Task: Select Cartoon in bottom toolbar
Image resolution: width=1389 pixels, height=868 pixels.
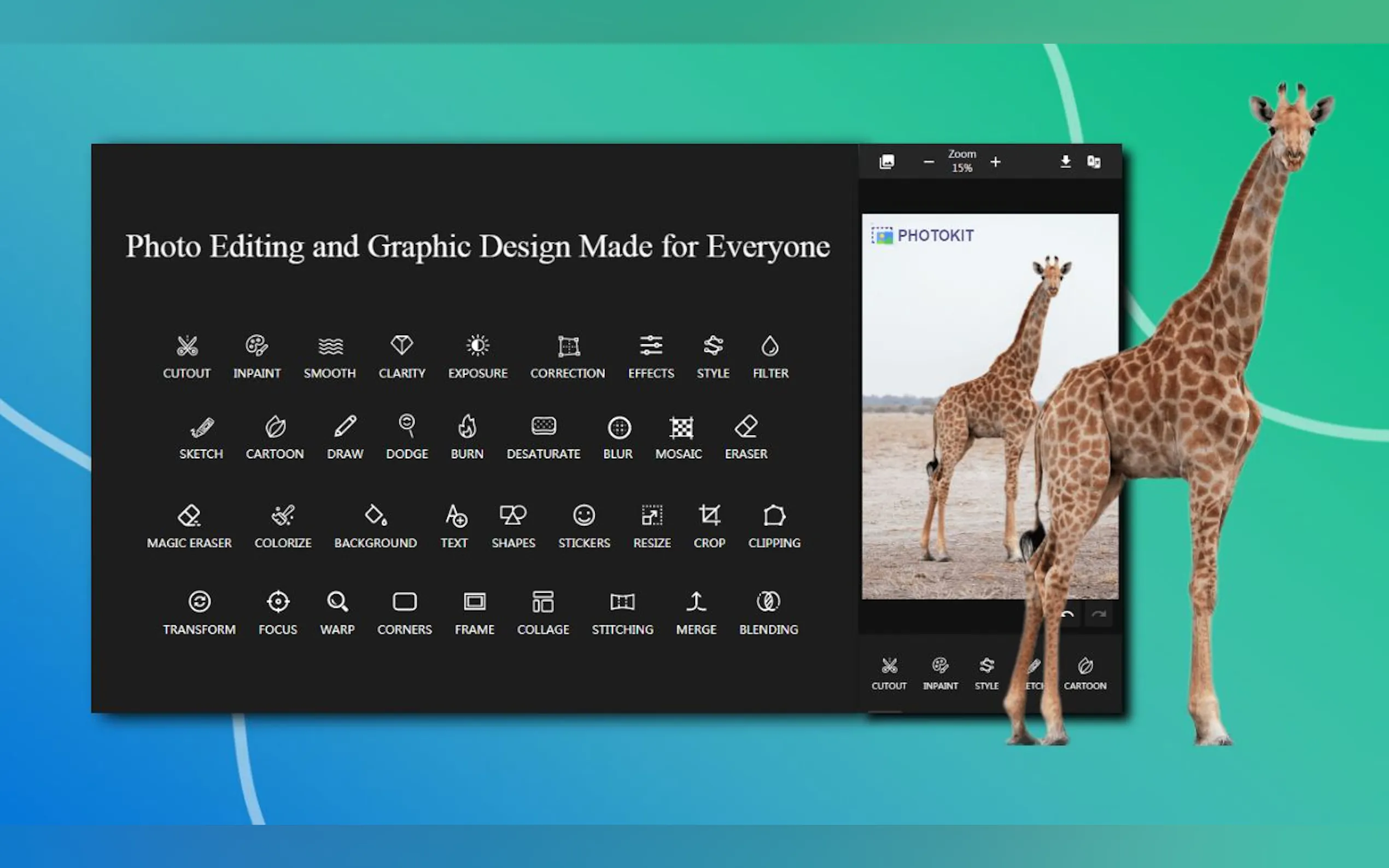Action: point(1084,672)
